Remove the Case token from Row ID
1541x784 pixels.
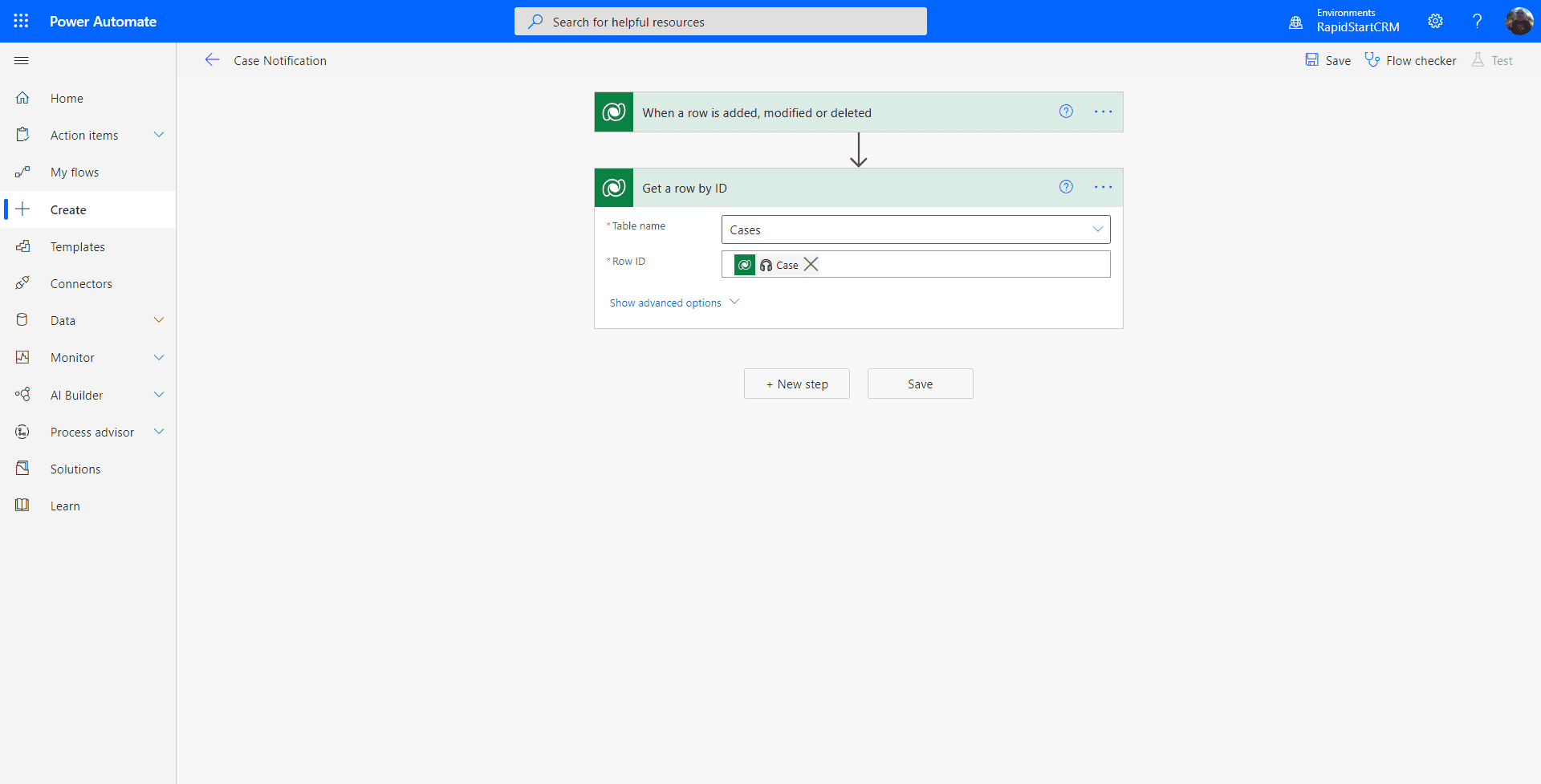click(x=811, y=264)
